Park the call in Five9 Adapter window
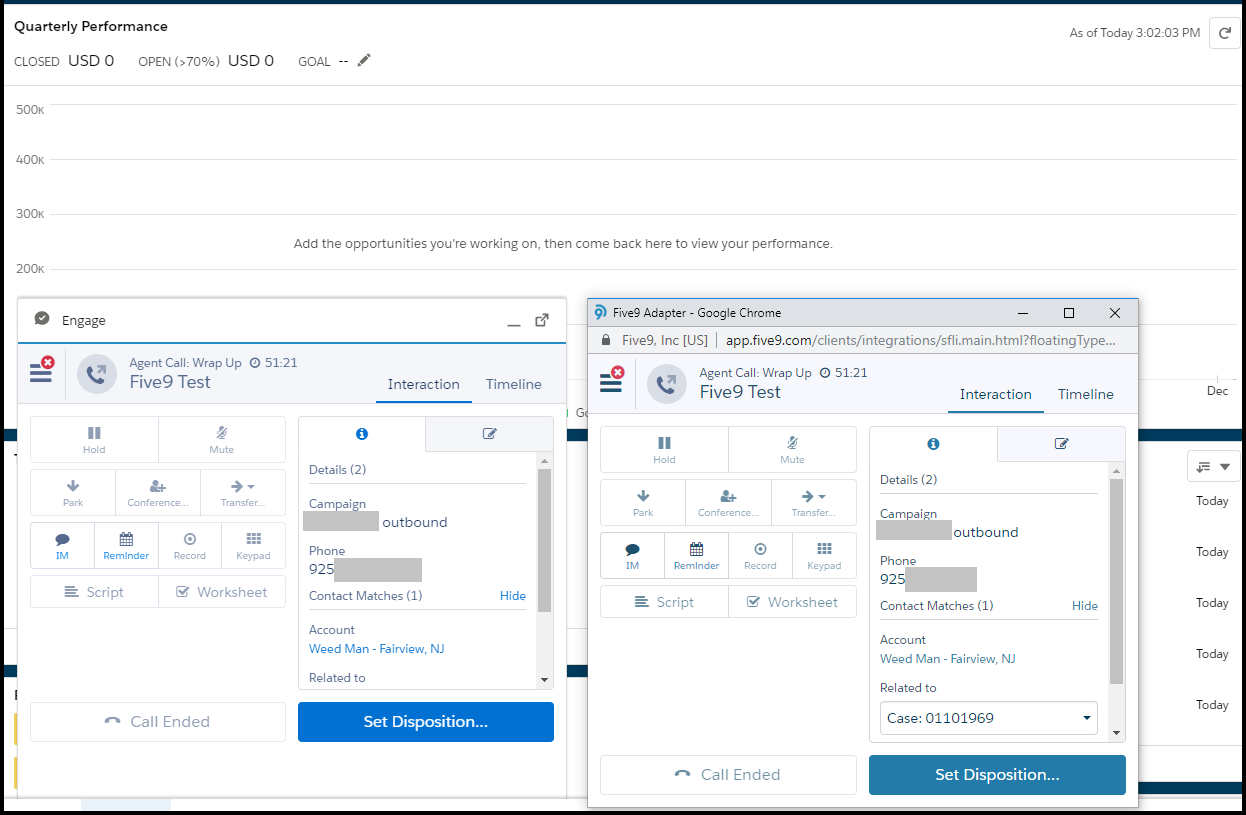Screen dimensions: 1246x815 643,503
